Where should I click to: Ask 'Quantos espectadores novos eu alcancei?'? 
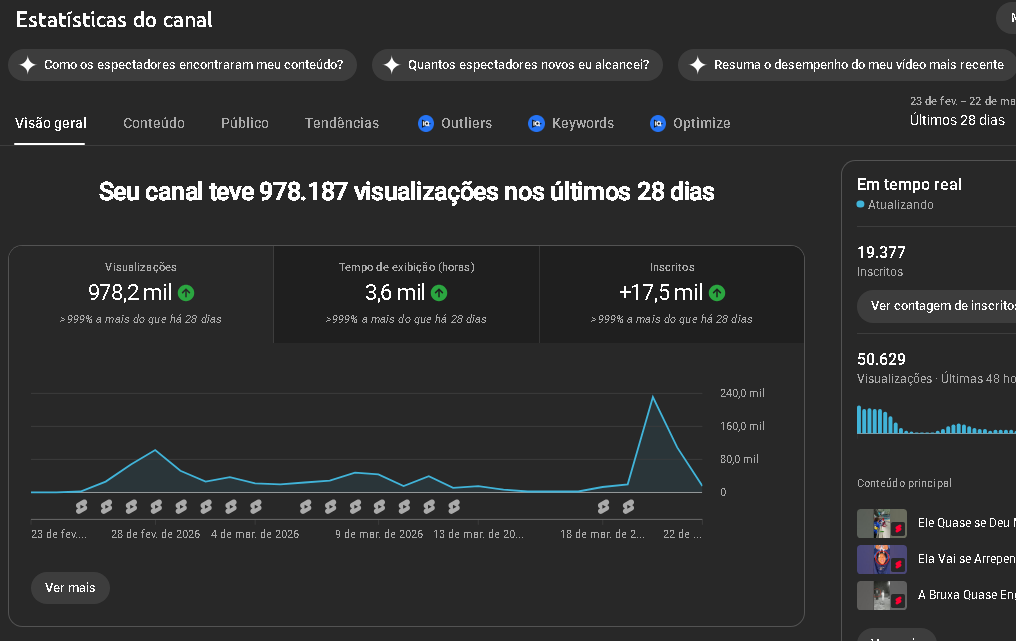[517, 65]
